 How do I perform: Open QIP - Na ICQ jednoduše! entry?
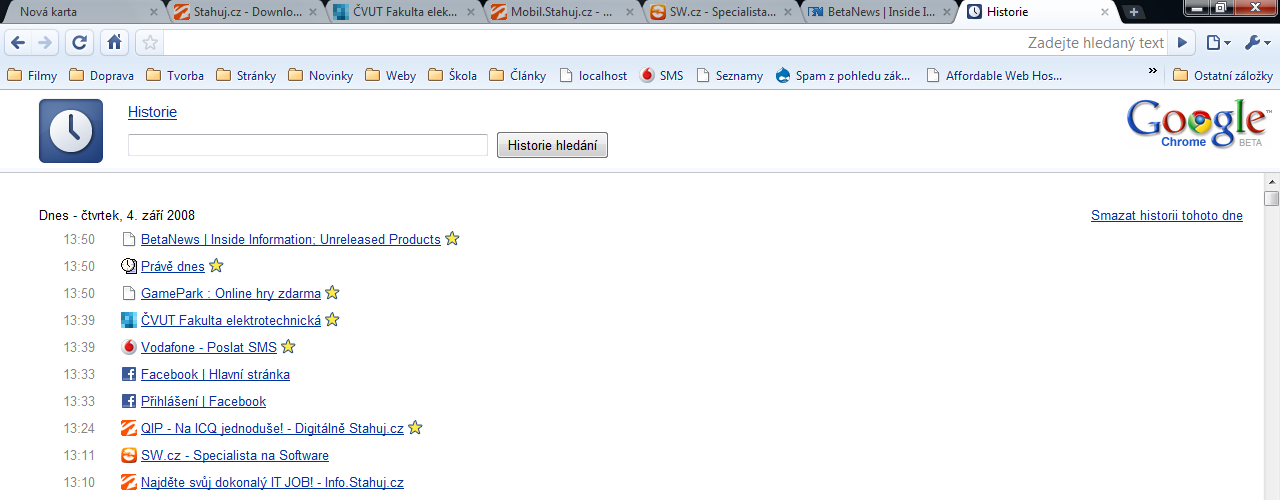(x=272, y=428)
